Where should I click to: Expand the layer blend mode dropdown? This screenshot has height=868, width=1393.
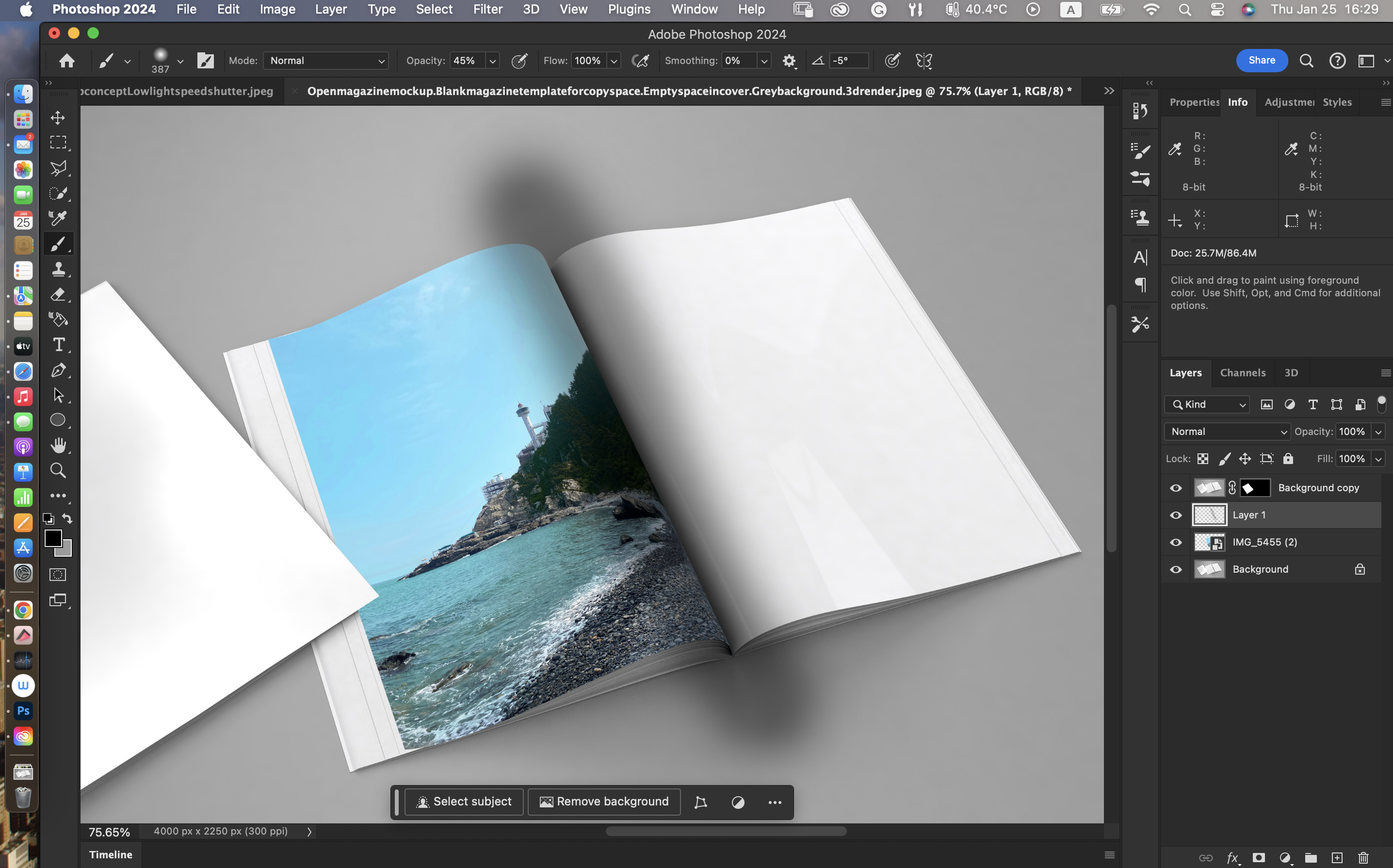tap(1227, 432)
